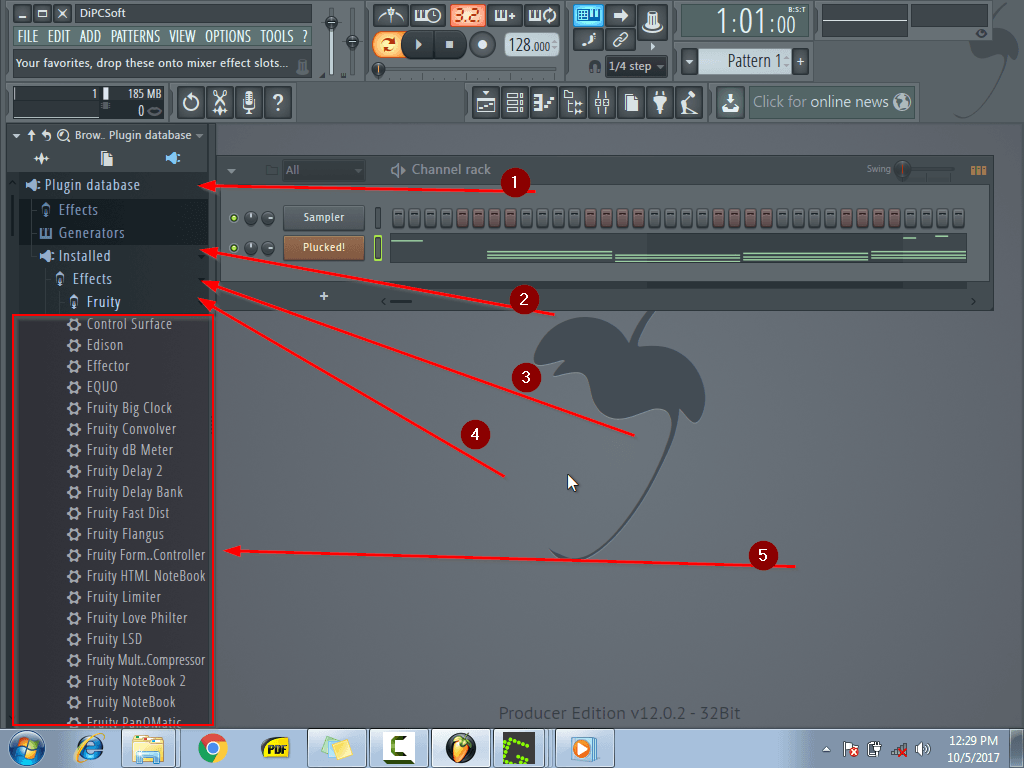The width and height of the screenshot is (1024, 768).
Task: Open the TOOLS menu
Action: click(x=277, y=37)
